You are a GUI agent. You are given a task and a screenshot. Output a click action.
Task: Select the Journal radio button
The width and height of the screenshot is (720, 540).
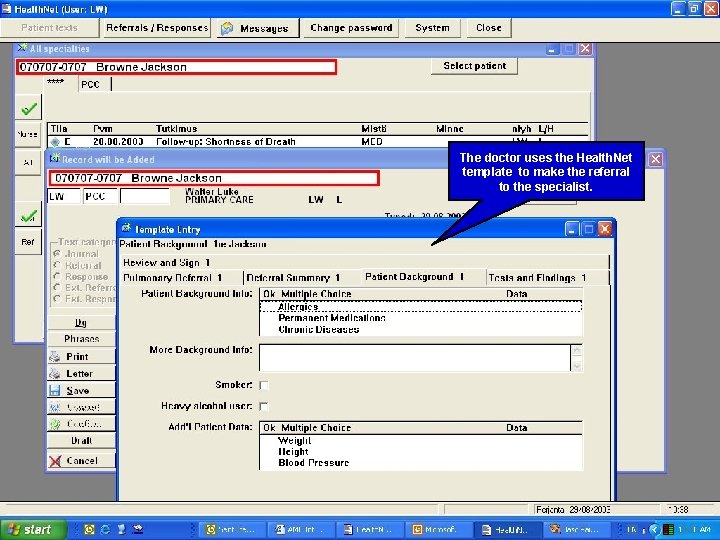coord(57,253)
